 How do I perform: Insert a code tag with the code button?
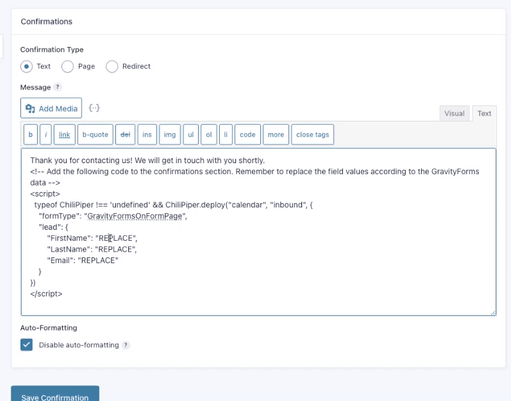(247, 134)
